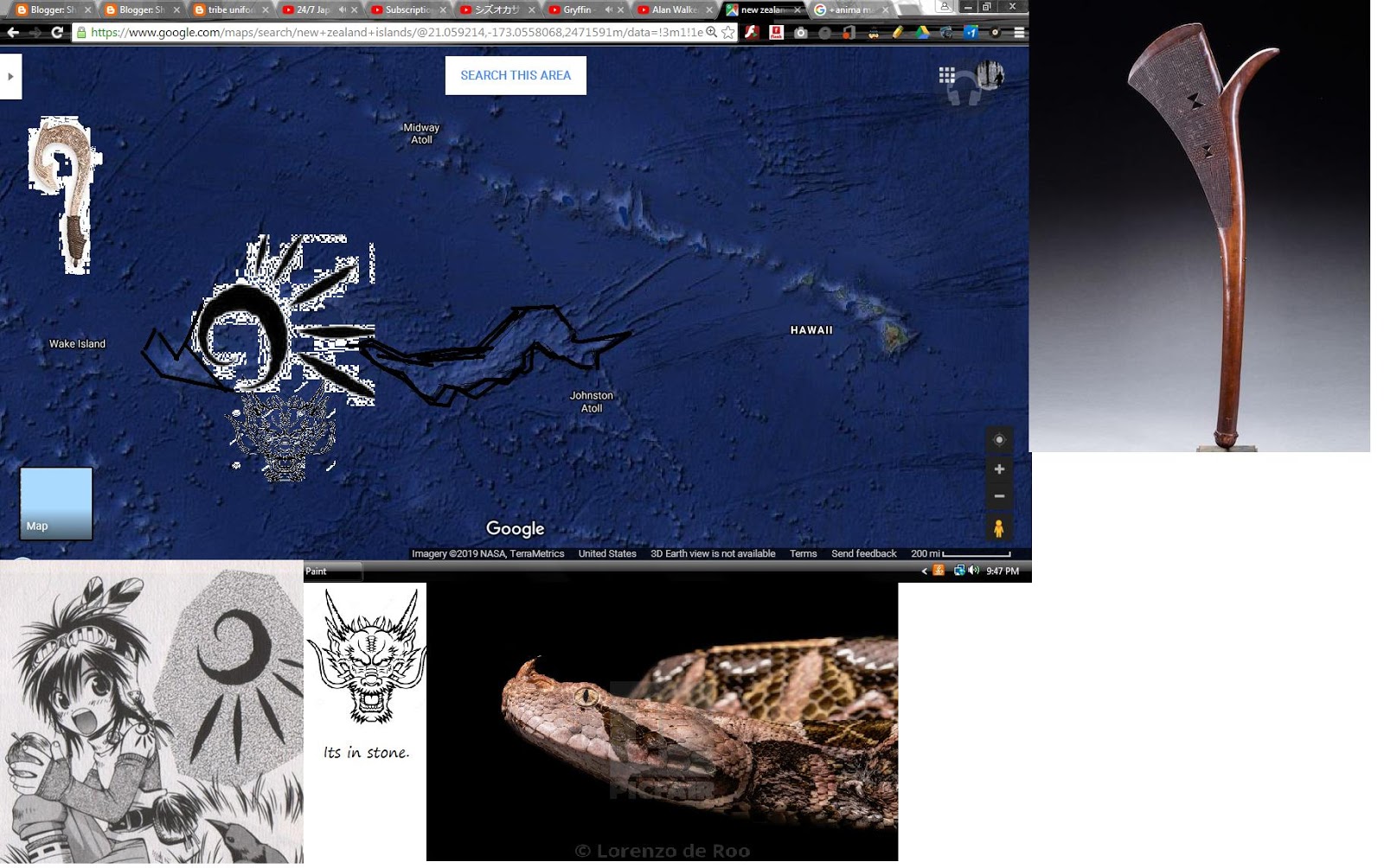Zoom out the map with the minus button
This screenshot has width=1384, height=868.
[999, 496]
